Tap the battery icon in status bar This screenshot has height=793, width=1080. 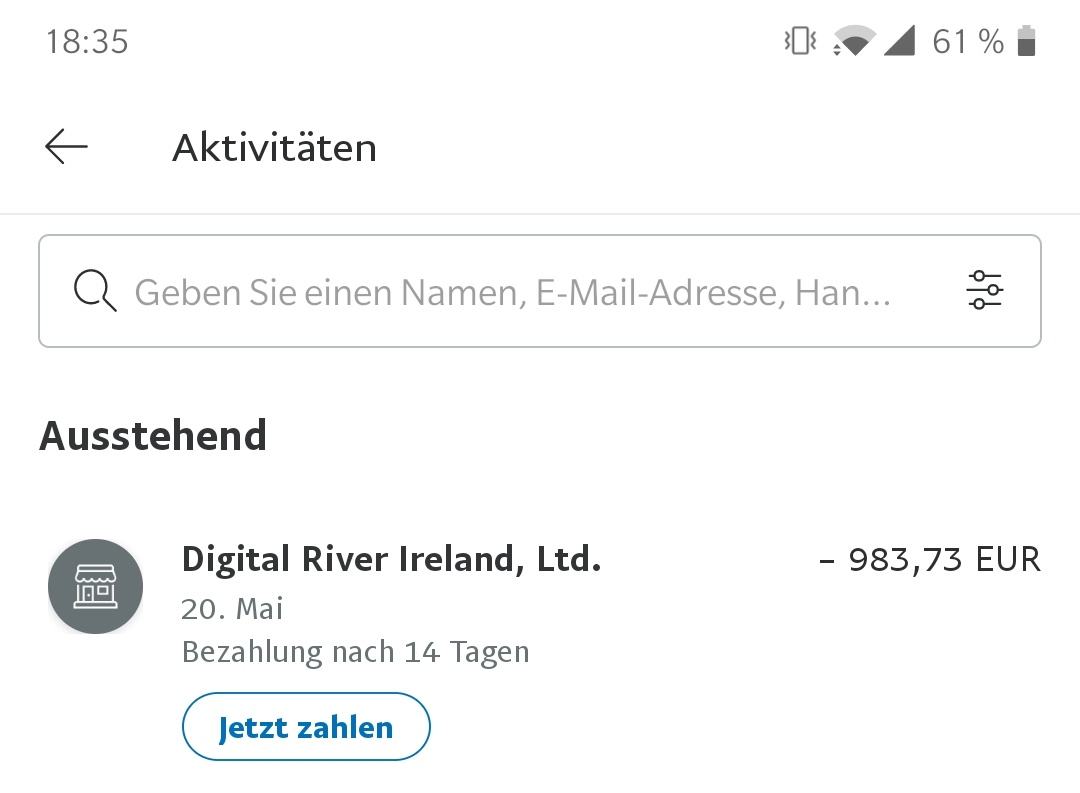[1026, 41]
